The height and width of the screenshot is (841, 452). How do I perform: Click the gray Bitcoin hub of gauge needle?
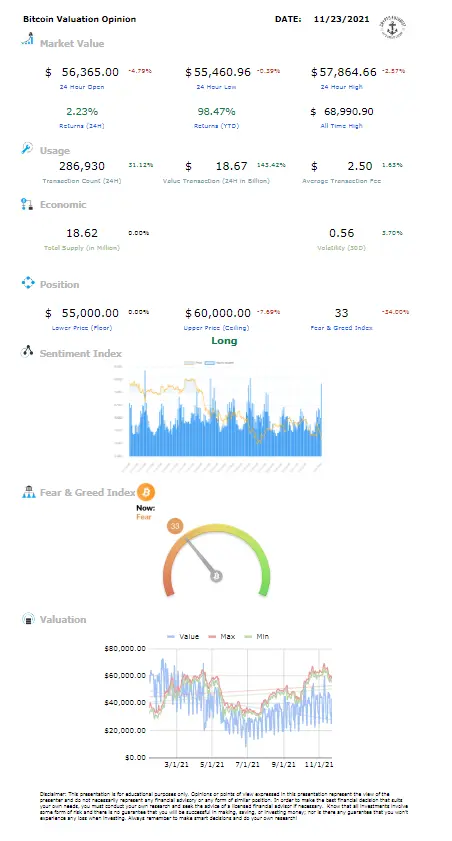pyautogui.click(x=217, y=577)
